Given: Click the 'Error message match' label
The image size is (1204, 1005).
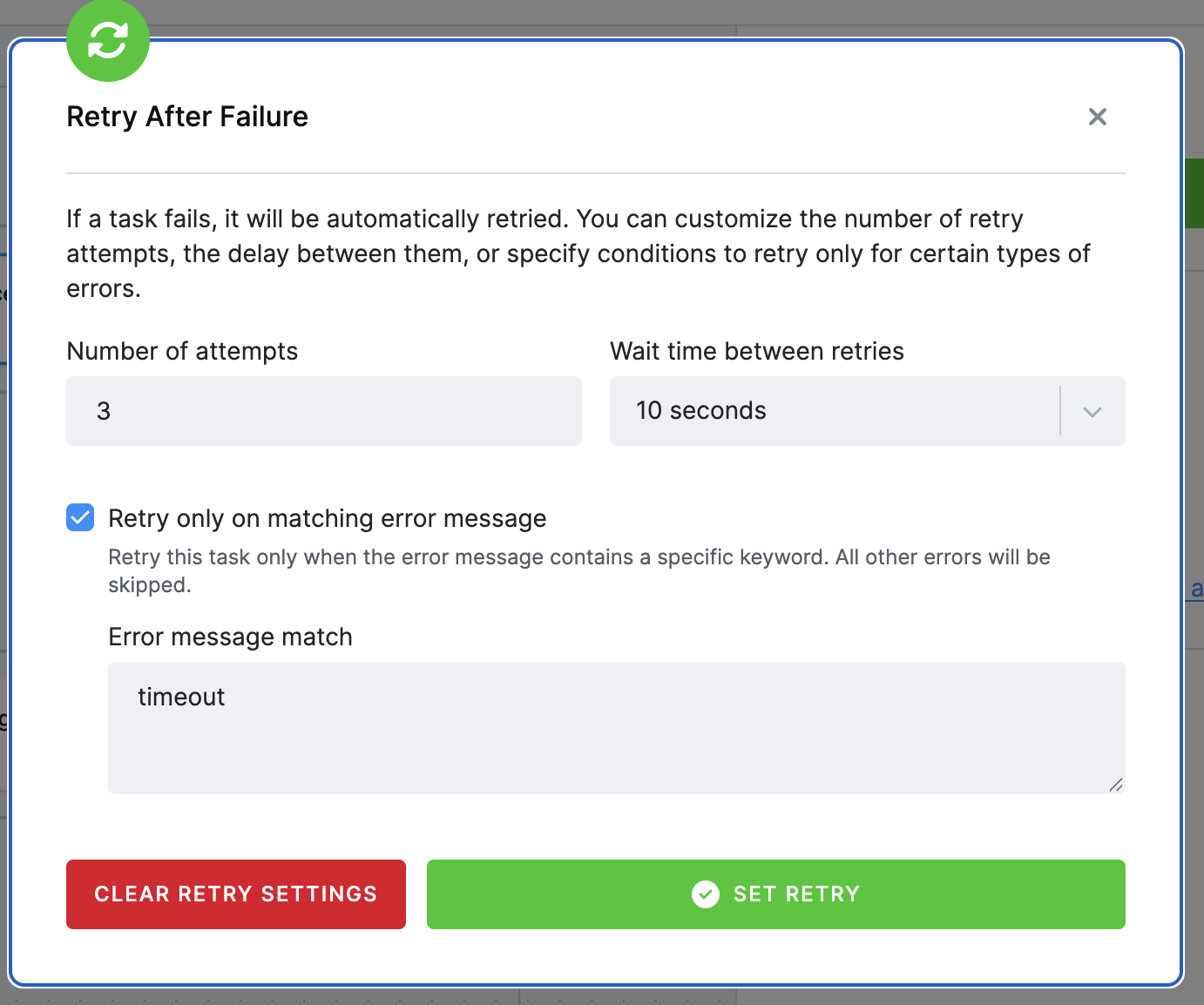Looking at the screenshot, I should [x=231, y=637].
